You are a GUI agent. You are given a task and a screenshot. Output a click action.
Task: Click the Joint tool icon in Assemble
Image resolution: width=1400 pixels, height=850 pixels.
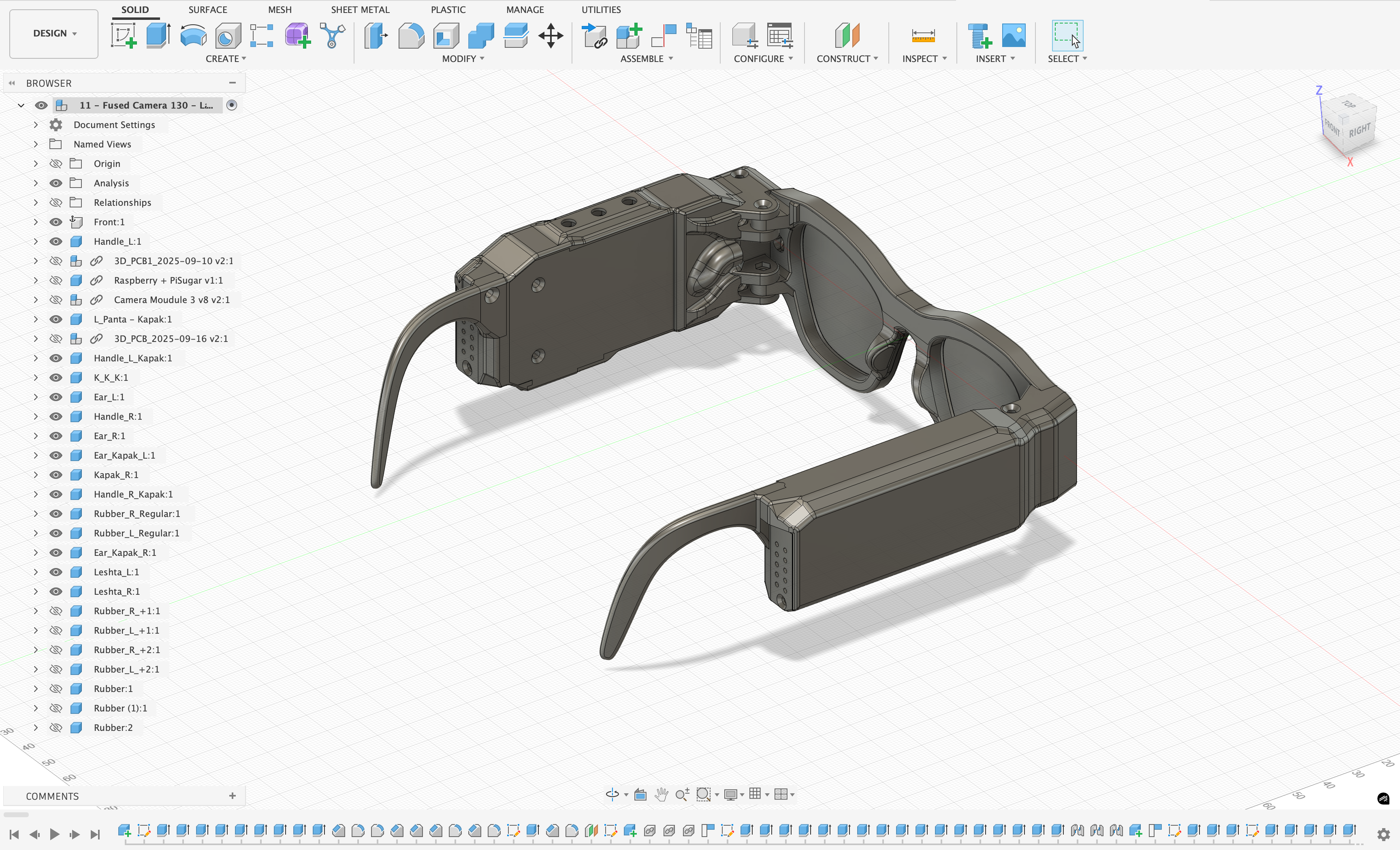point(664,35)
